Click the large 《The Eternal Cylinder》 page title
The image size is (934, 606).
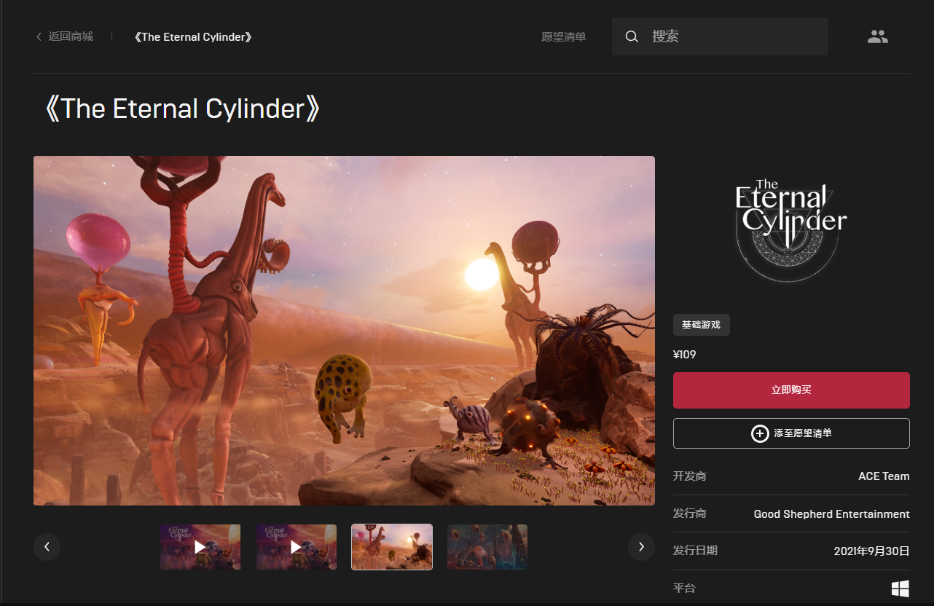pos(182,109)
